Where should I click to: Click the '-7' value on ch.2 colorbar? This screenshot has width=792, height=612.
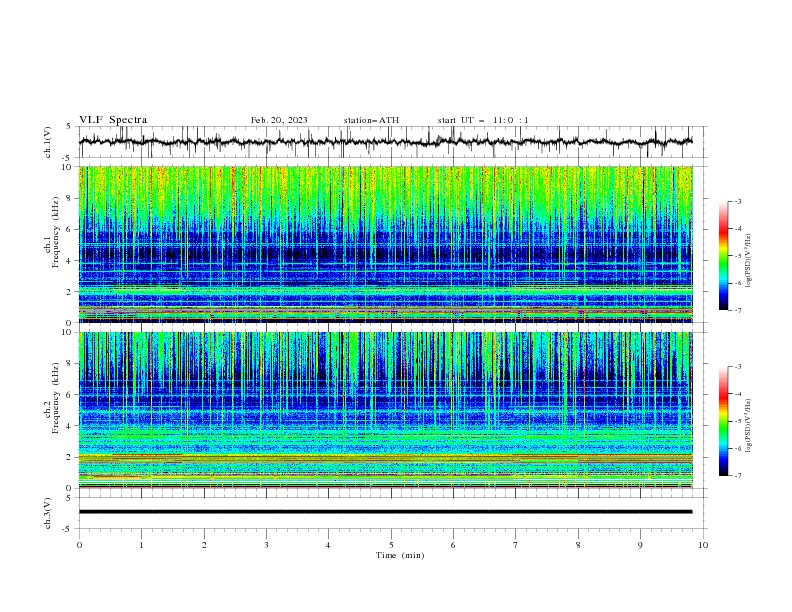pyautogui.click(x=737, y=476)
